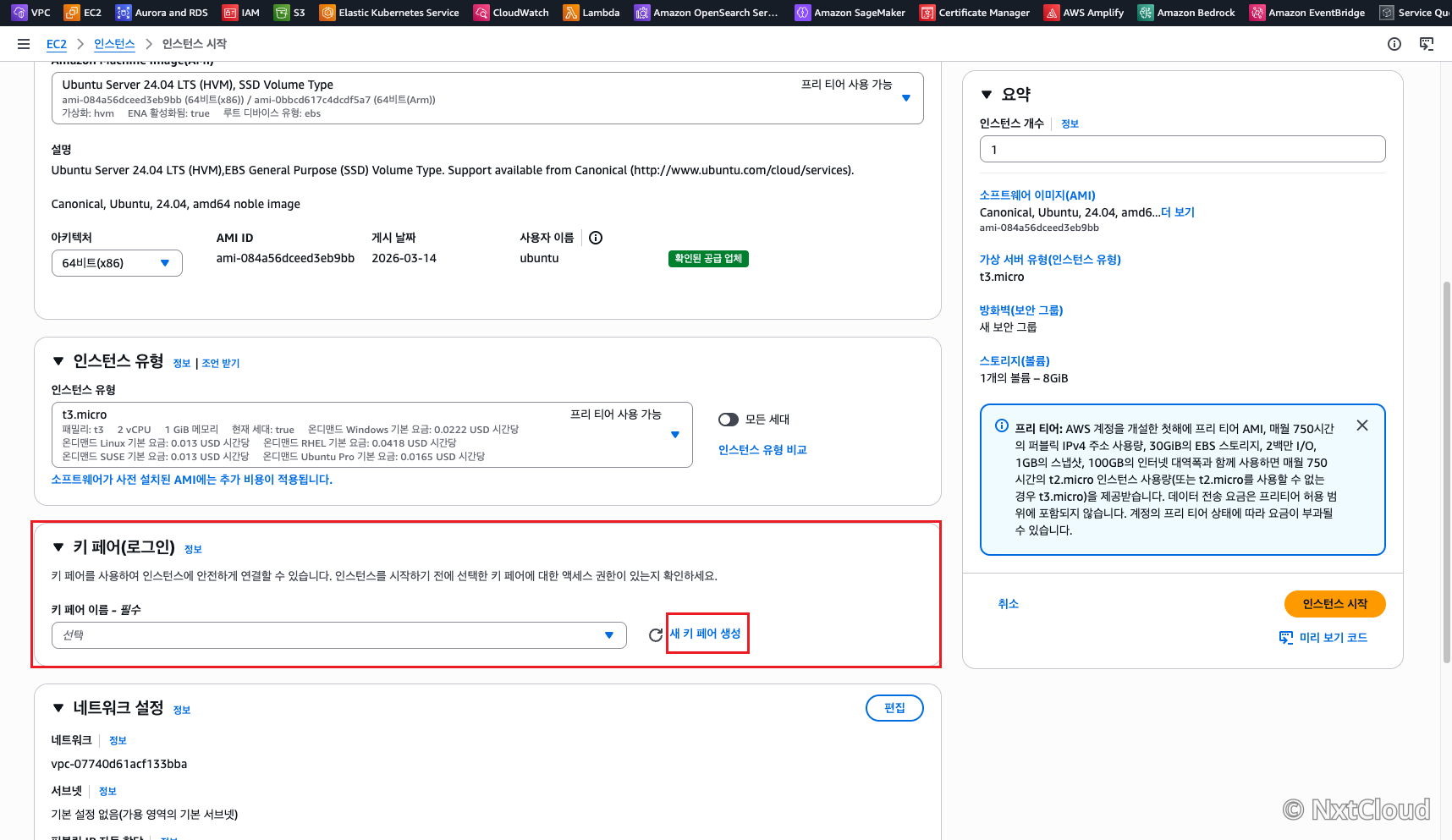
Task: Collapse the 키 페어(로그인) section
Action: (58, 547)
